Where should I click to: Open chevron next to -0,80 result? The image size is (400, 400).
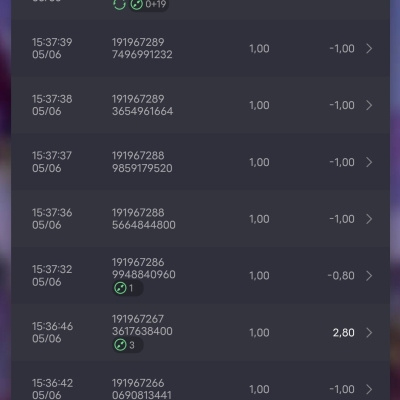369,276
